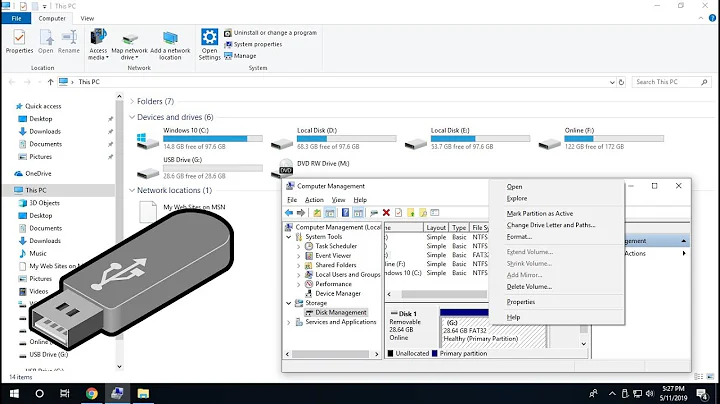Screen dimensions: 720x404
Task: Open the Help menu in Computer Management
Action: point(360,200)
